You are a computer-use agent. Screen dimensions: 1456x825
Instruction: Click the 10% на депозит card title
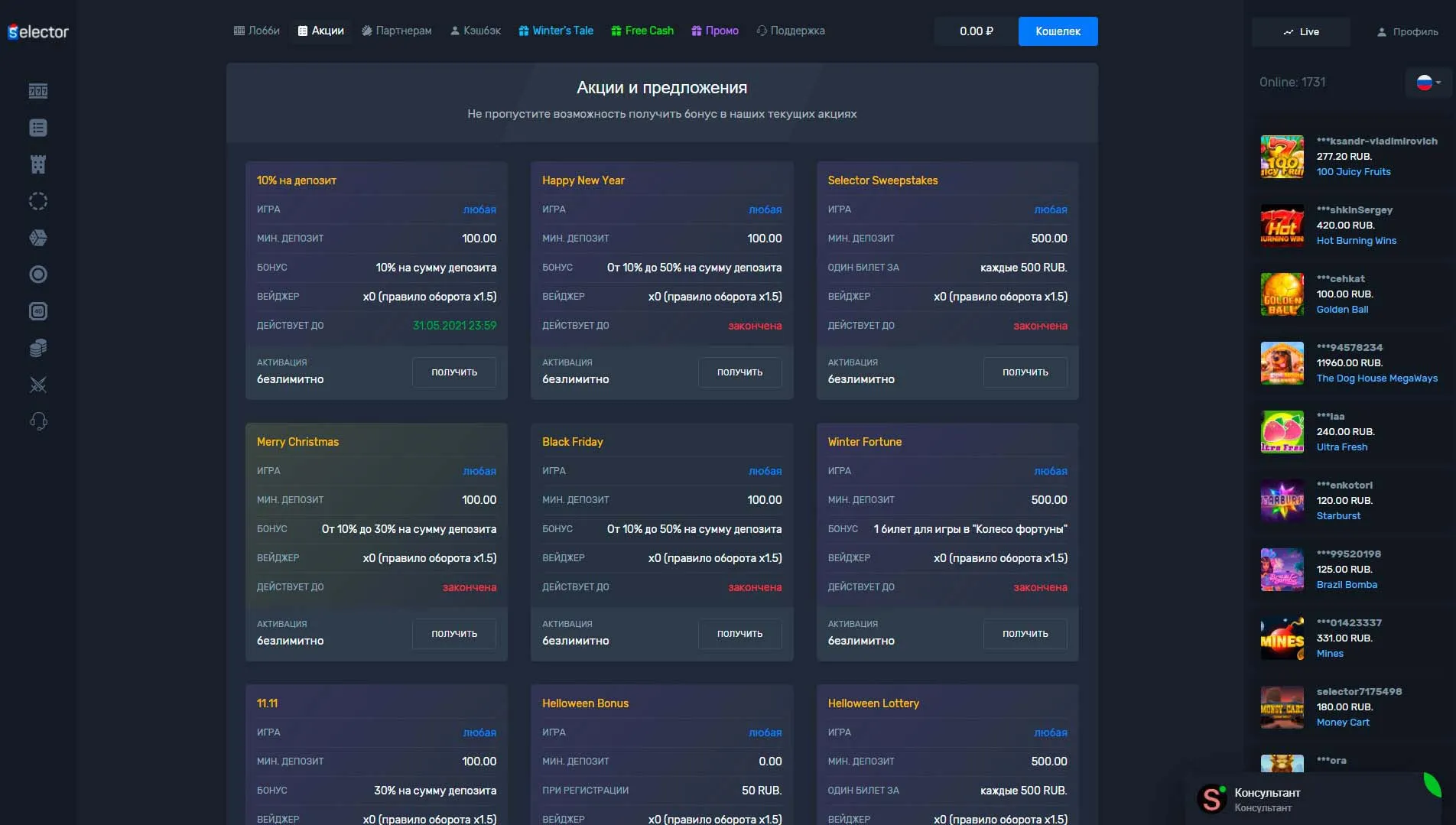297,180
